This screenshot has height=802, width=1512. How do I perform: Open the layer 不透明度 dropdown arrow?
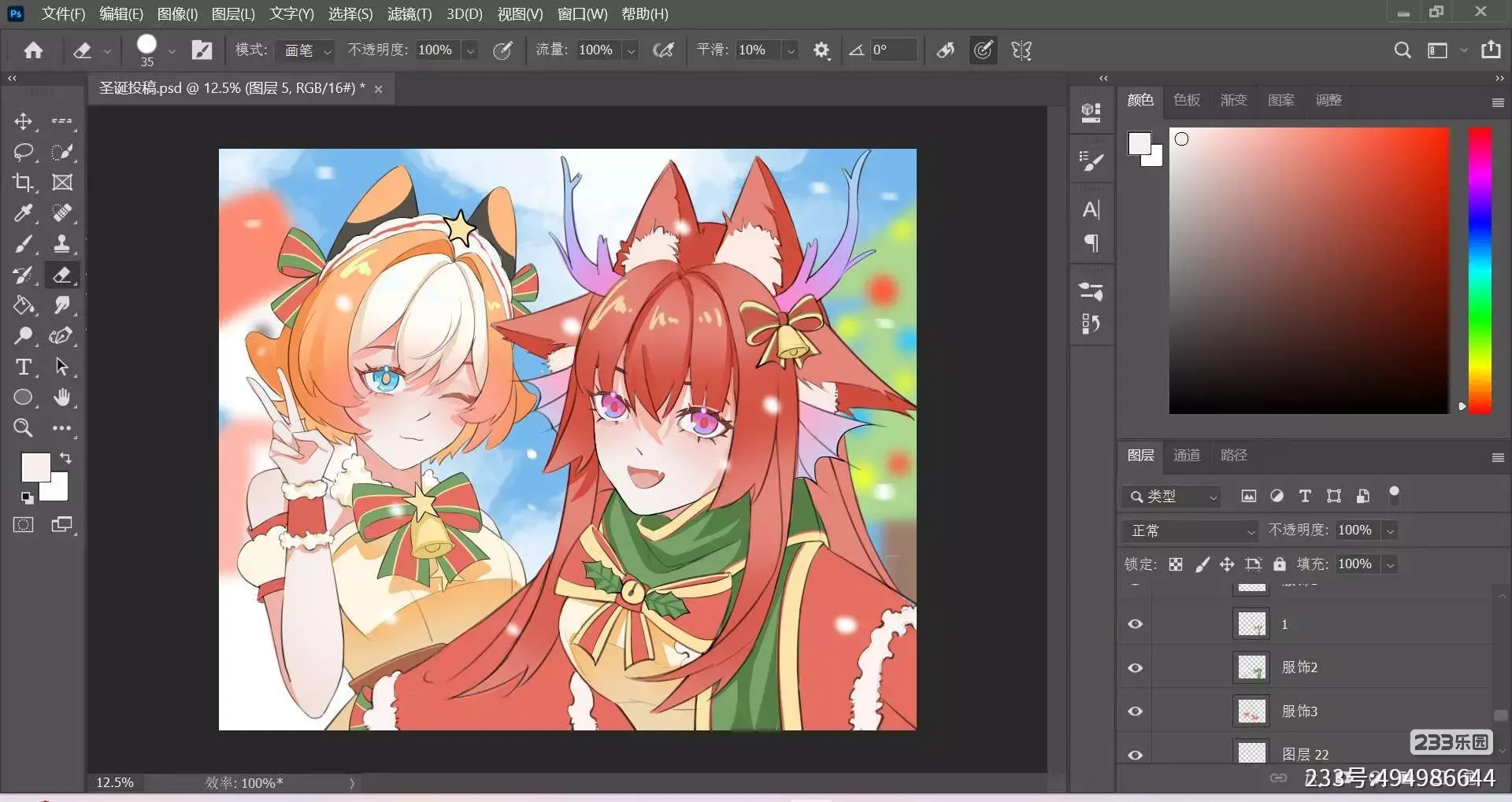click(x=1391, y=530)
